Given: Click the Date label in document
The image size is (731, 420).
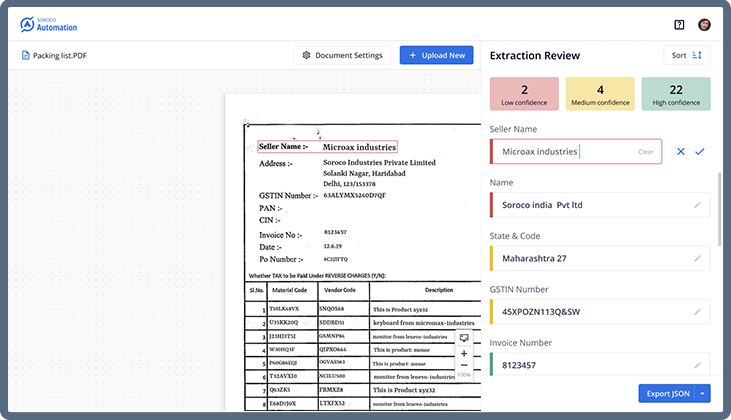Looking at the screenshot, I should pyautogui.click(x=270, y=247).
